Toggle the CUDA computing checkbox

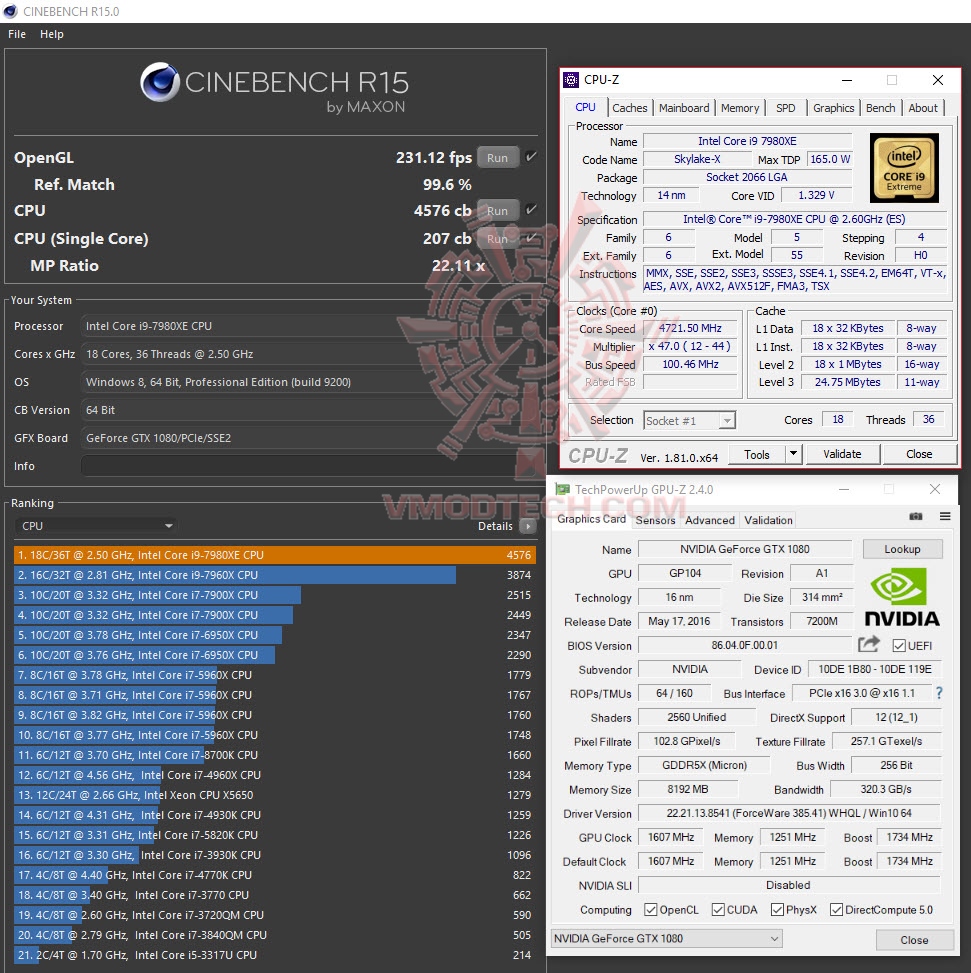click(718, 910)
